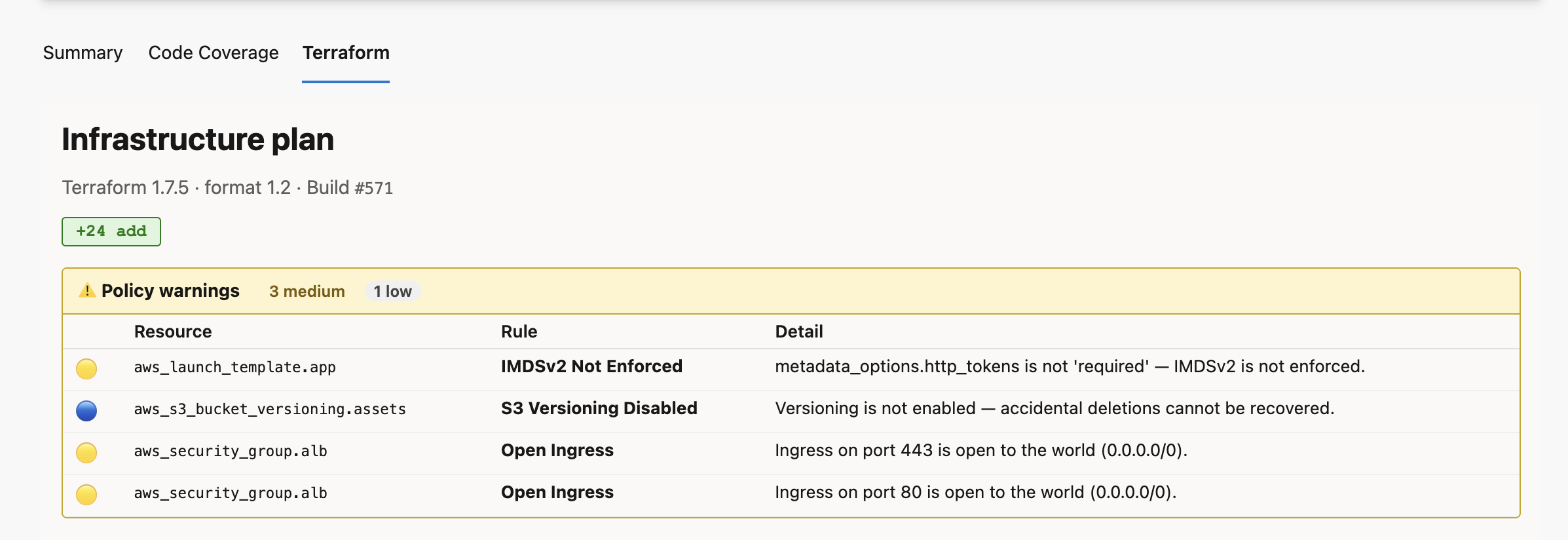
Task: Open the aws_s3_bucket_versioning.assets resource
Action: (x=270, y=409)
